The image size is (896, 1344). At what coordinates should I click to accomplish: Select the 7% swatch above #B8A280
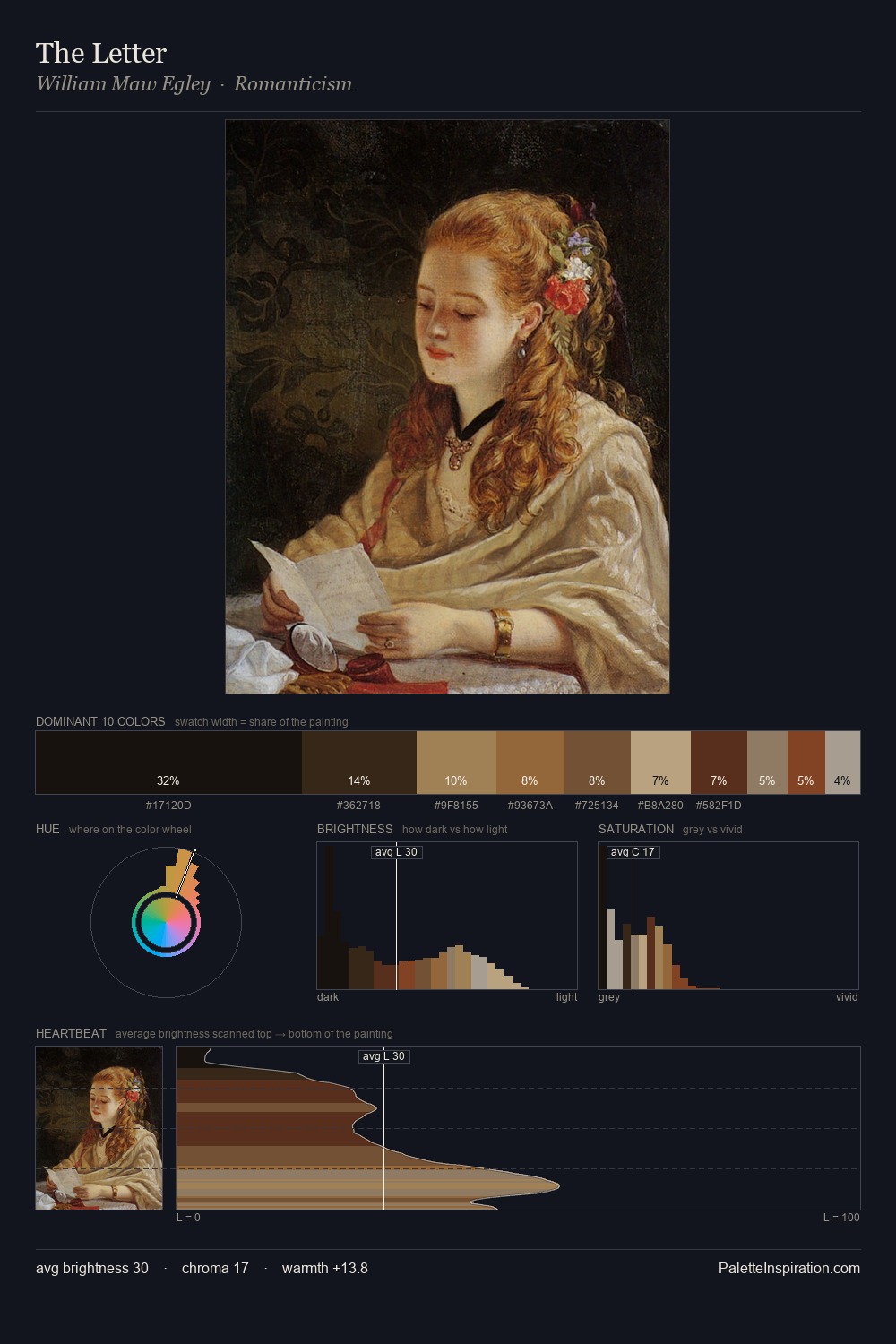click(x=660, y=762)
